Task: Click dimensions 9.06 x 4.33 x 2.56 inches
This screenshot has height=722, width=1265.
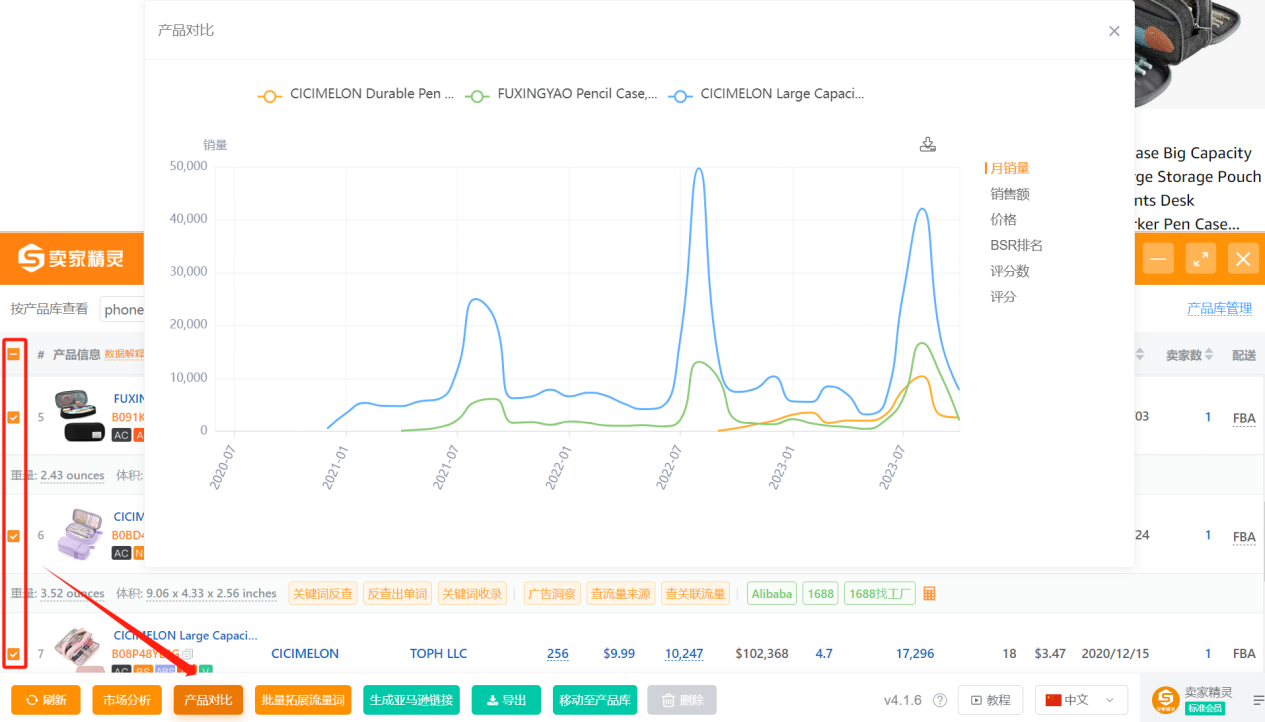Action: coord(211,594)
